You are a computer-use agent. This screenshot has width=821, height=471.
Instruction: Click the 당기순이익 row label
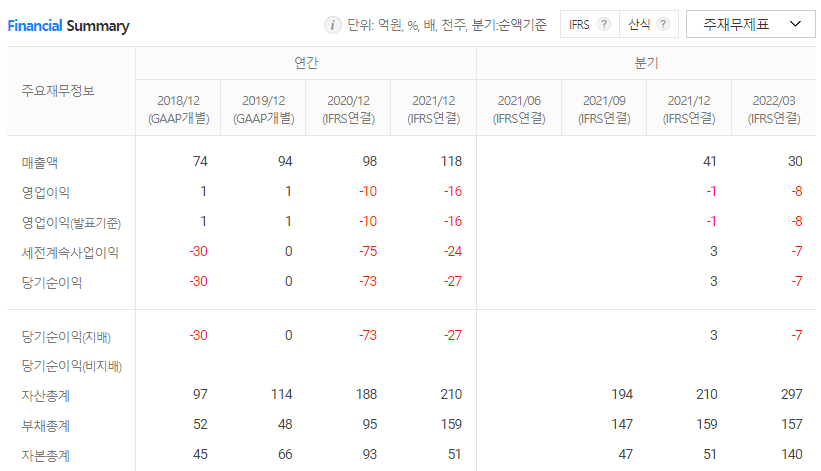pyautogui.click(x=52, y=283)
